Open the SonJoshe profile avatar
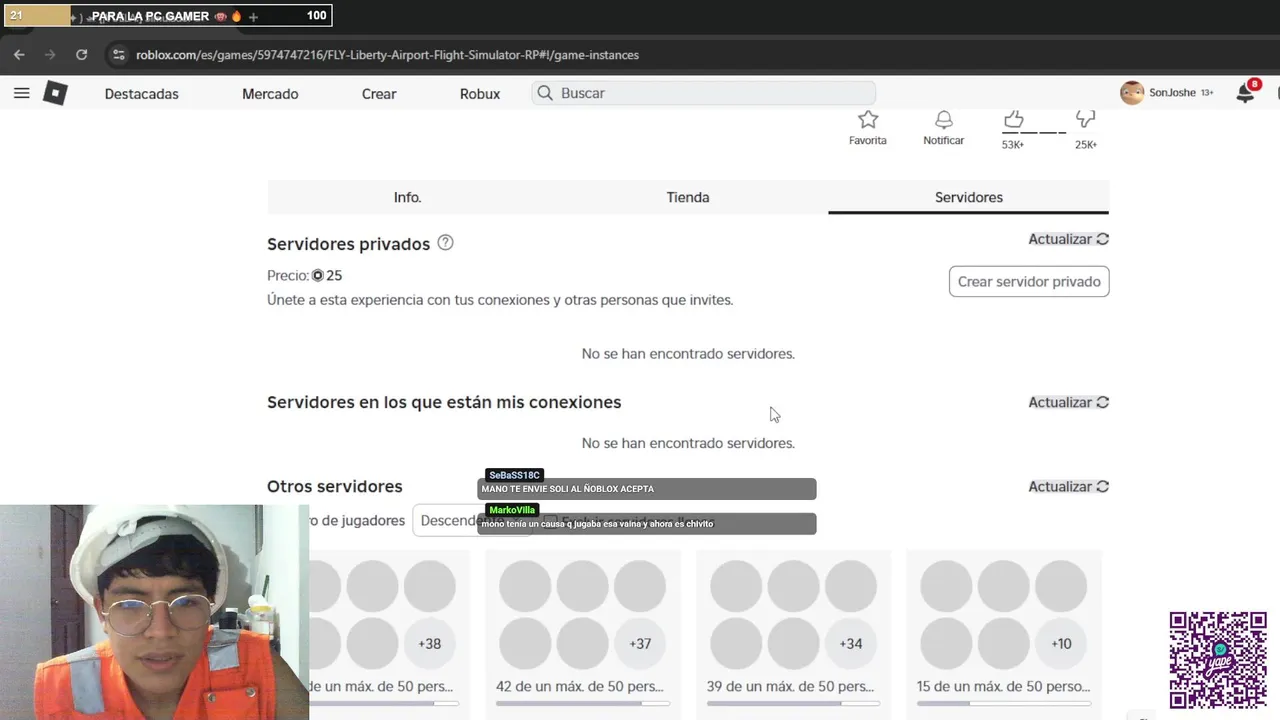 coord(1132,93)
